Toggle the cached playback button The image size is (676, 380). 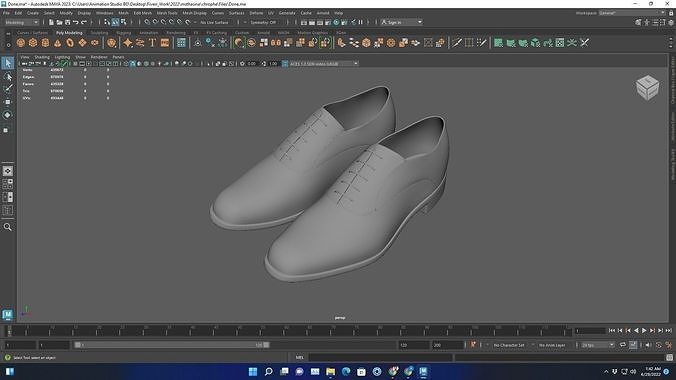pos(632,345)
